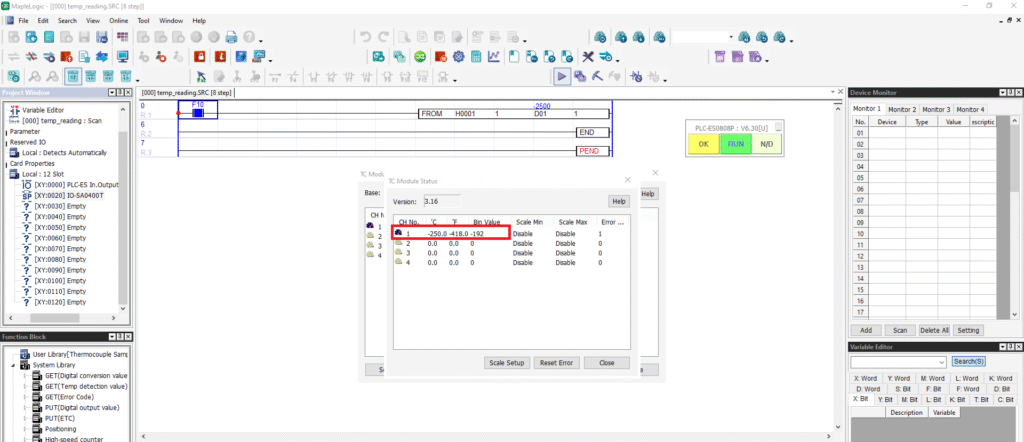Screen dimensions: 1024x442
Task: Click the Scale Min column header
Action: point(529,222)
